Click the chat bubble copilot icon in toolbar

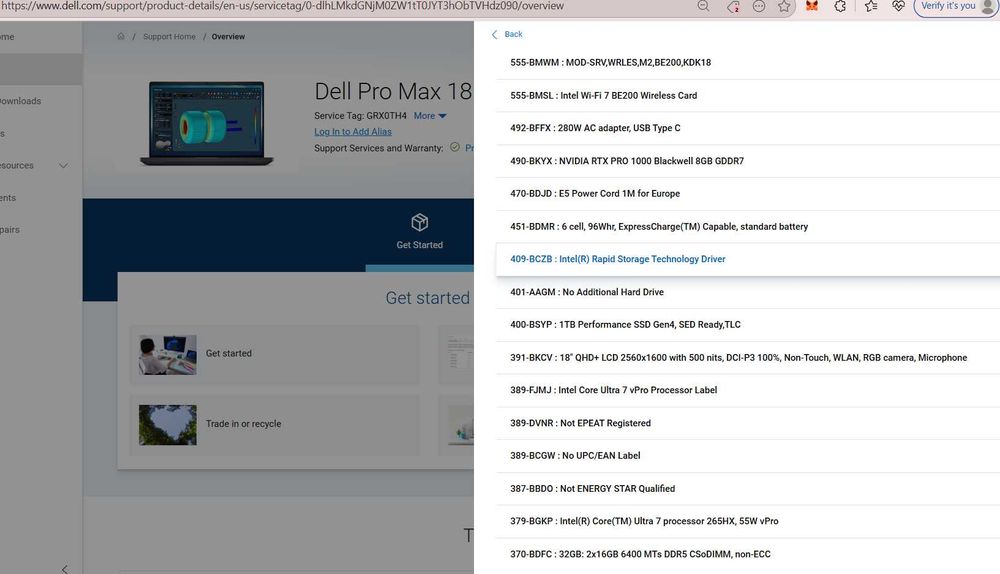point(759,6)
